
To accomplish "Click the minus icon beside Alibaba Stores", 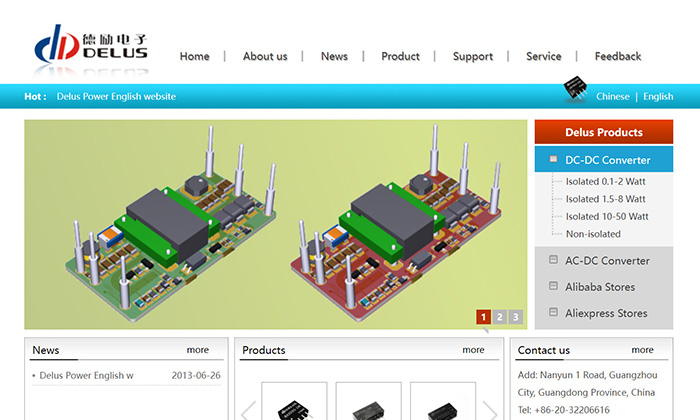I will pyautogui.click(x=553, y=286).
